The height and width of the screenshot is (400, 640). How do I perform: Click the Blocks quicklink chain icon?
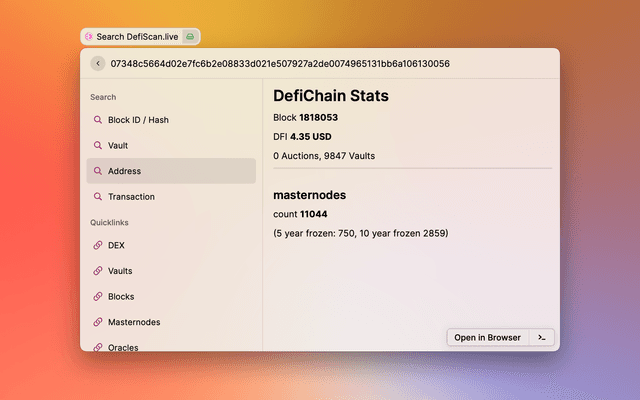[98, 297]
